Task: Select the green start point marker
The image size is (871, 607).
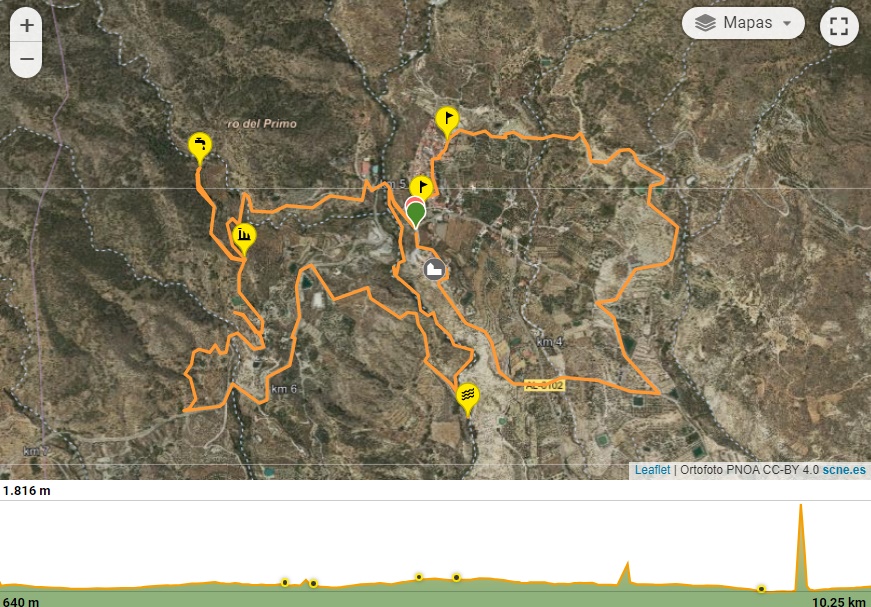Action: (x=416, y=215)
